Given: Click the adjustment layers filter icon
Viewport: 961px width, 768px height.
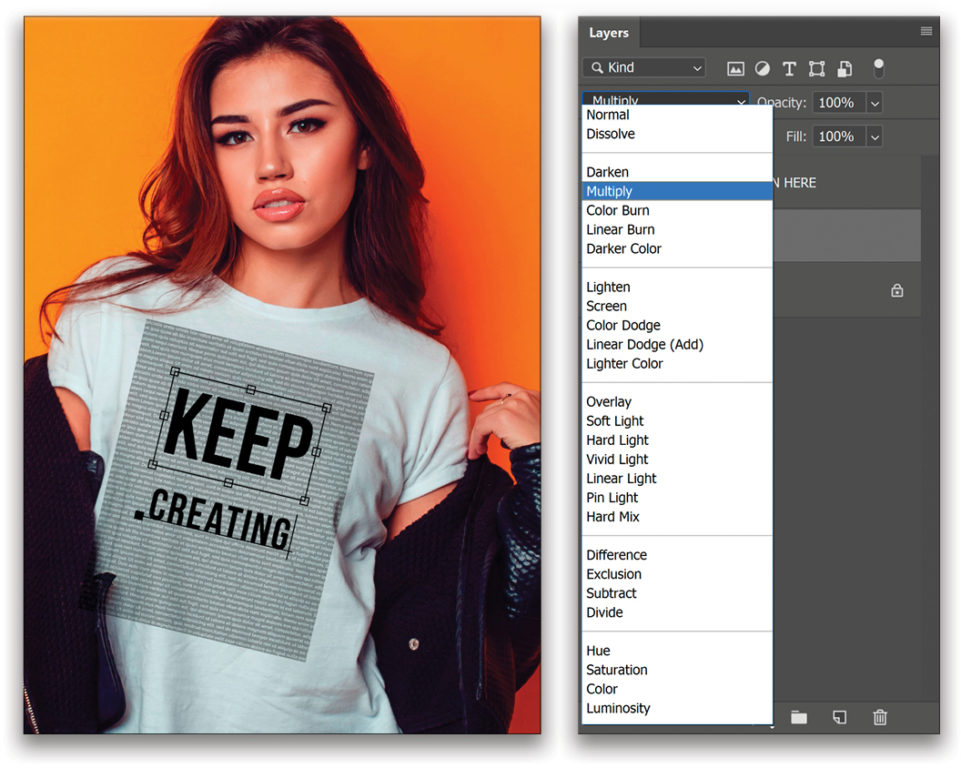Looking at the screenshot, I should pos(762,68).
